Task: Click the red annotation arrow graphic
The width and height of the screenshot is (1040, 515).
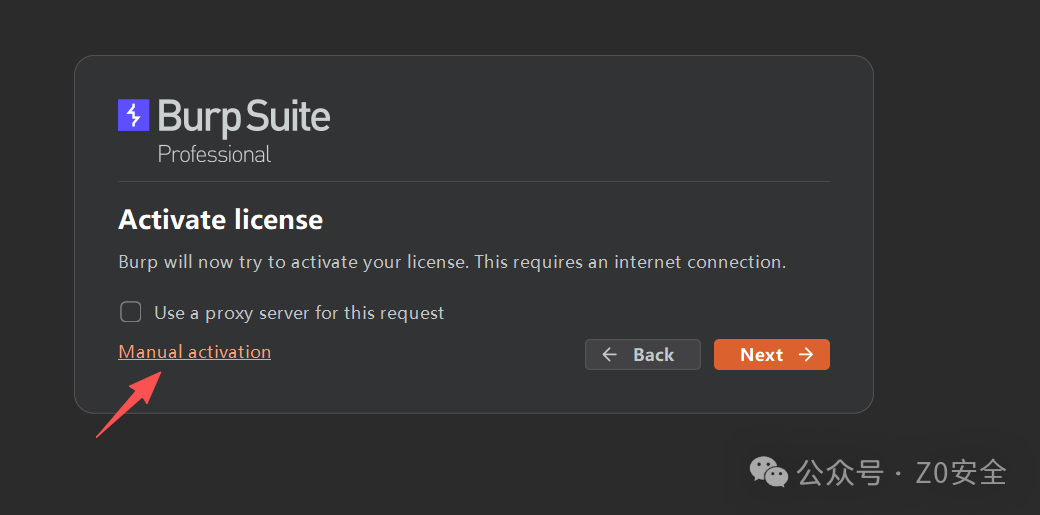Action: [x=129, y=404]
